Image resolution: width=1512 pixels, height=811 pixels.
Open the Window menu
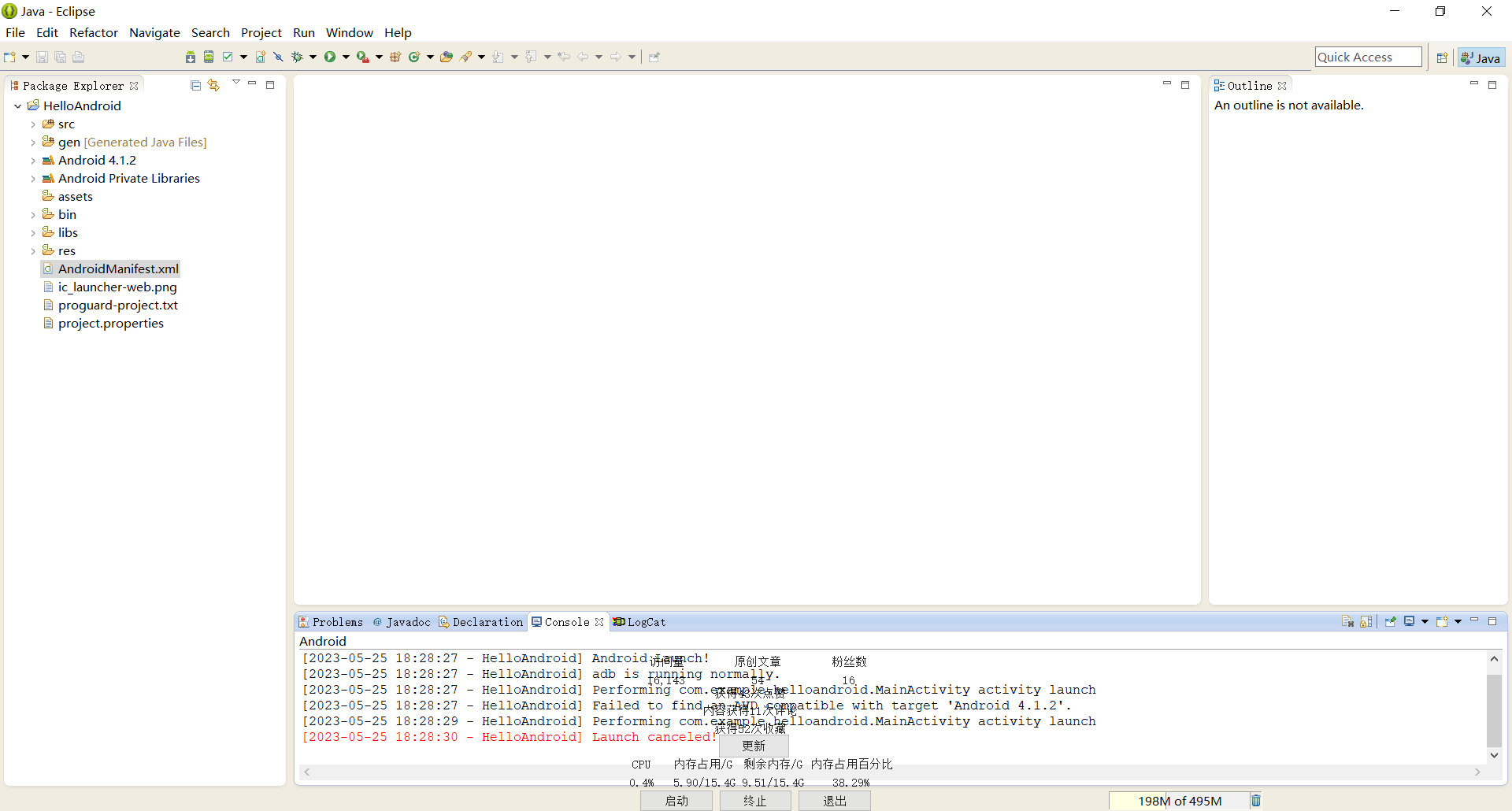pos(350,32)
